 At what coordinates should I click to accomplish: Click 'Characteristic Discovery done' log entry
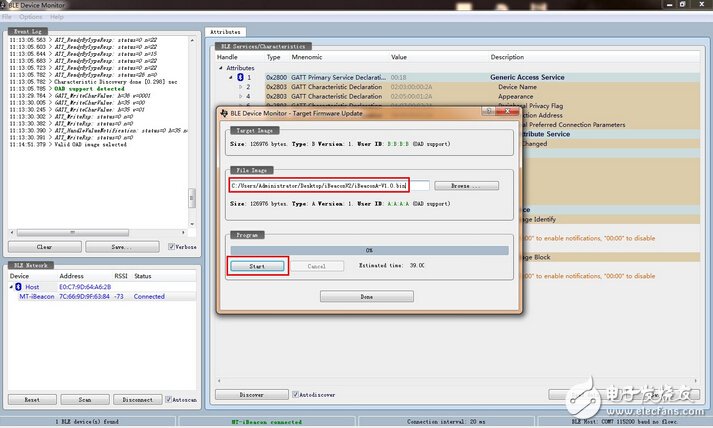click(115, 82)
